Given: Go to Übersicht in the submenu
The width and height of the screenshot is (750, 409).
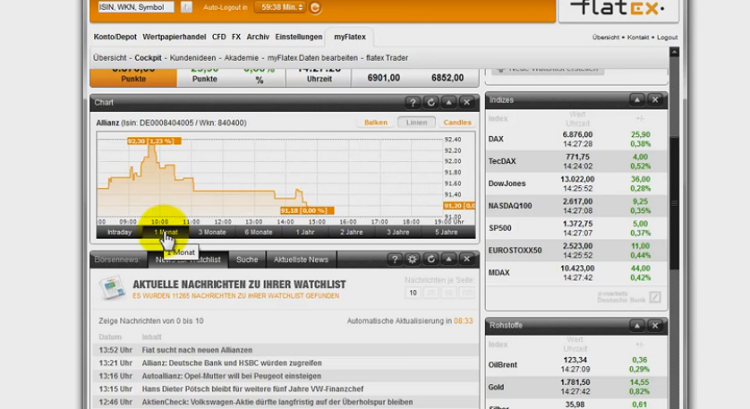Looking at the screenshot, I should (110, 58).
